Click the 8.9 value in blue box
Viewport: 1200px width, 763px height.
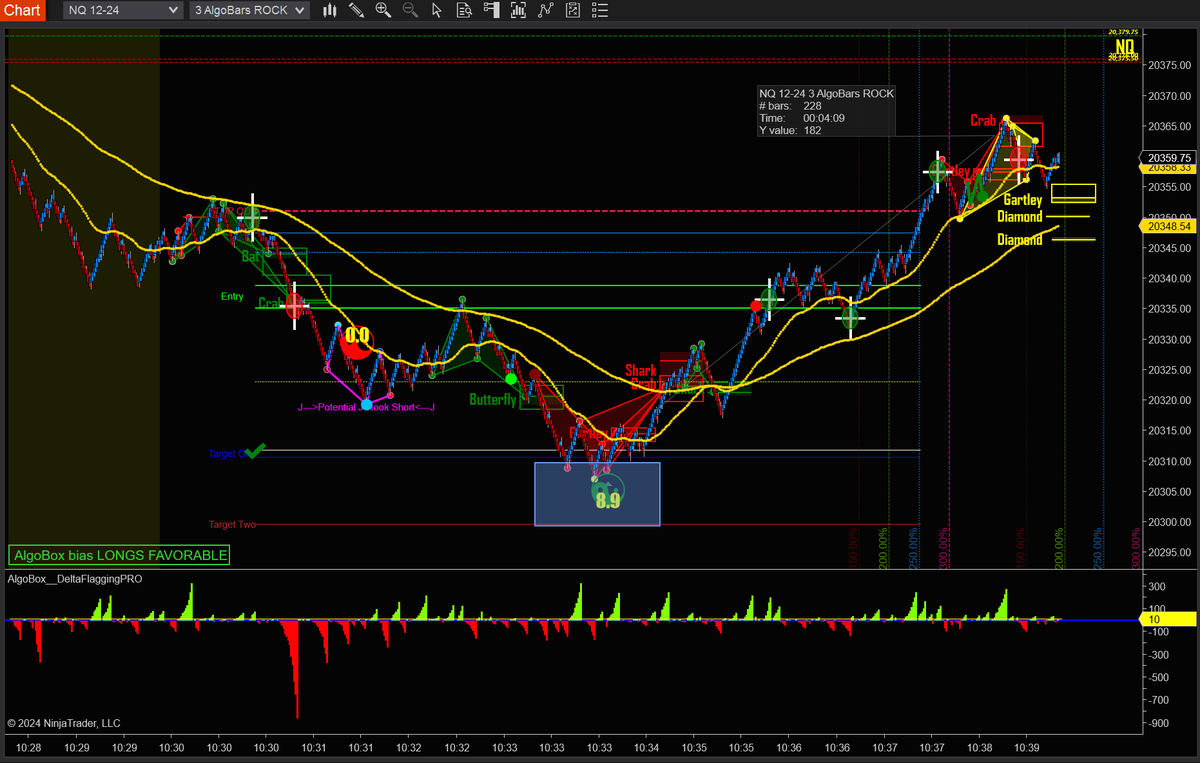608,501
